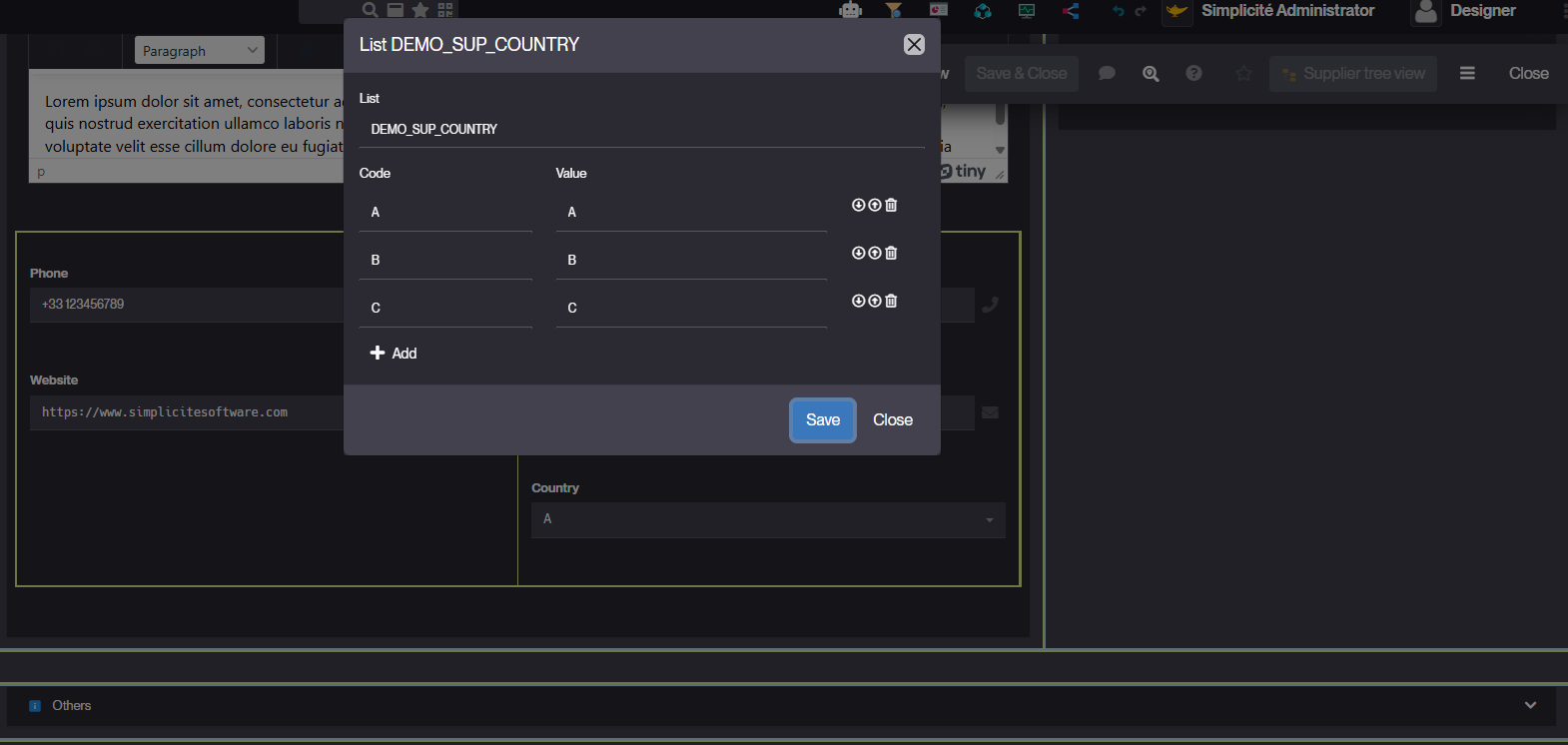
Task: Click Close button in dialog footer
Action: pyautogui.click(x=893, y=419)
